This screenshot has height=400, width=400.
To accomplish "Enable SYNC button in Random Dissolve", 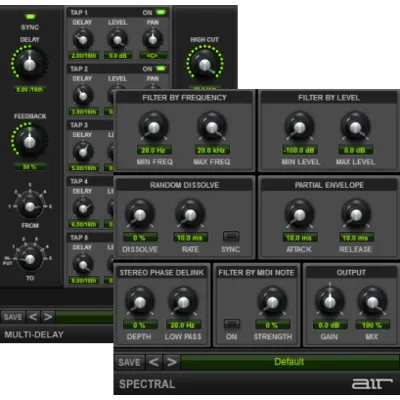I will [x=231, y=236].
